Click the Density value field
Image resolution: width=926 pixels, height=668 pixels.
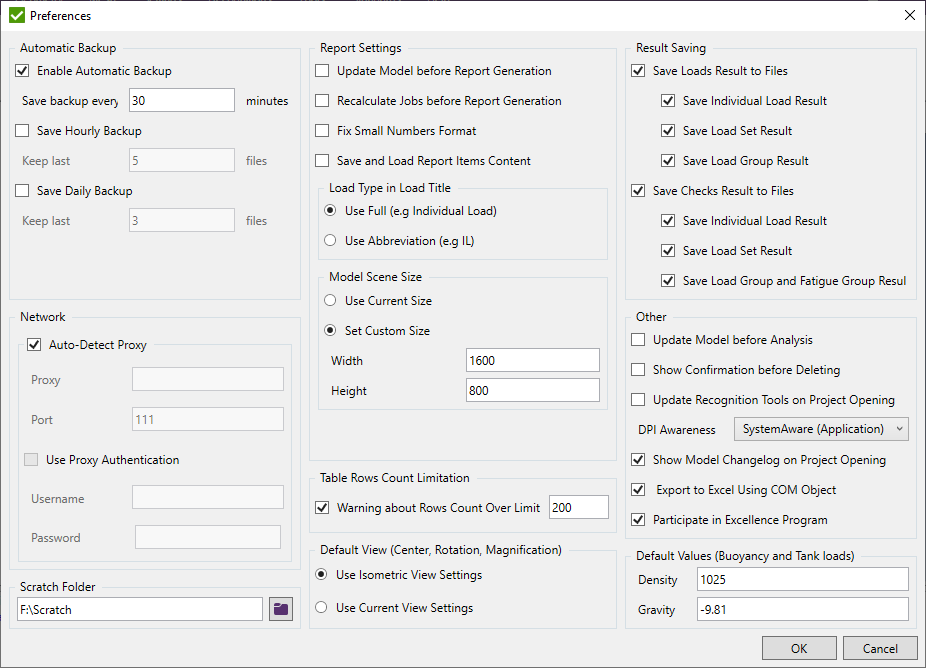(x=802, y=578)
